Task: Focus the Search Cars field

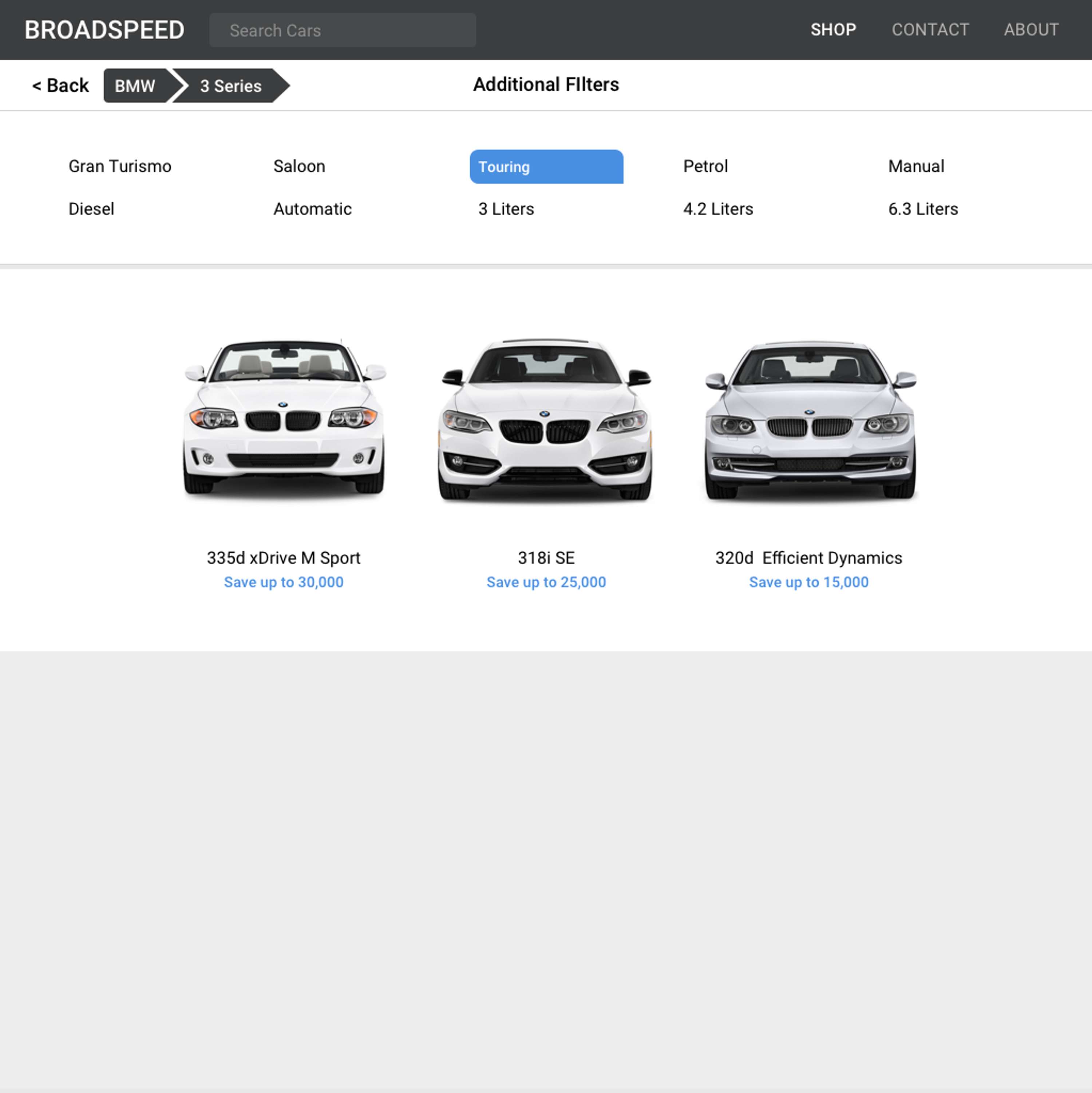Action: [342, 30]
